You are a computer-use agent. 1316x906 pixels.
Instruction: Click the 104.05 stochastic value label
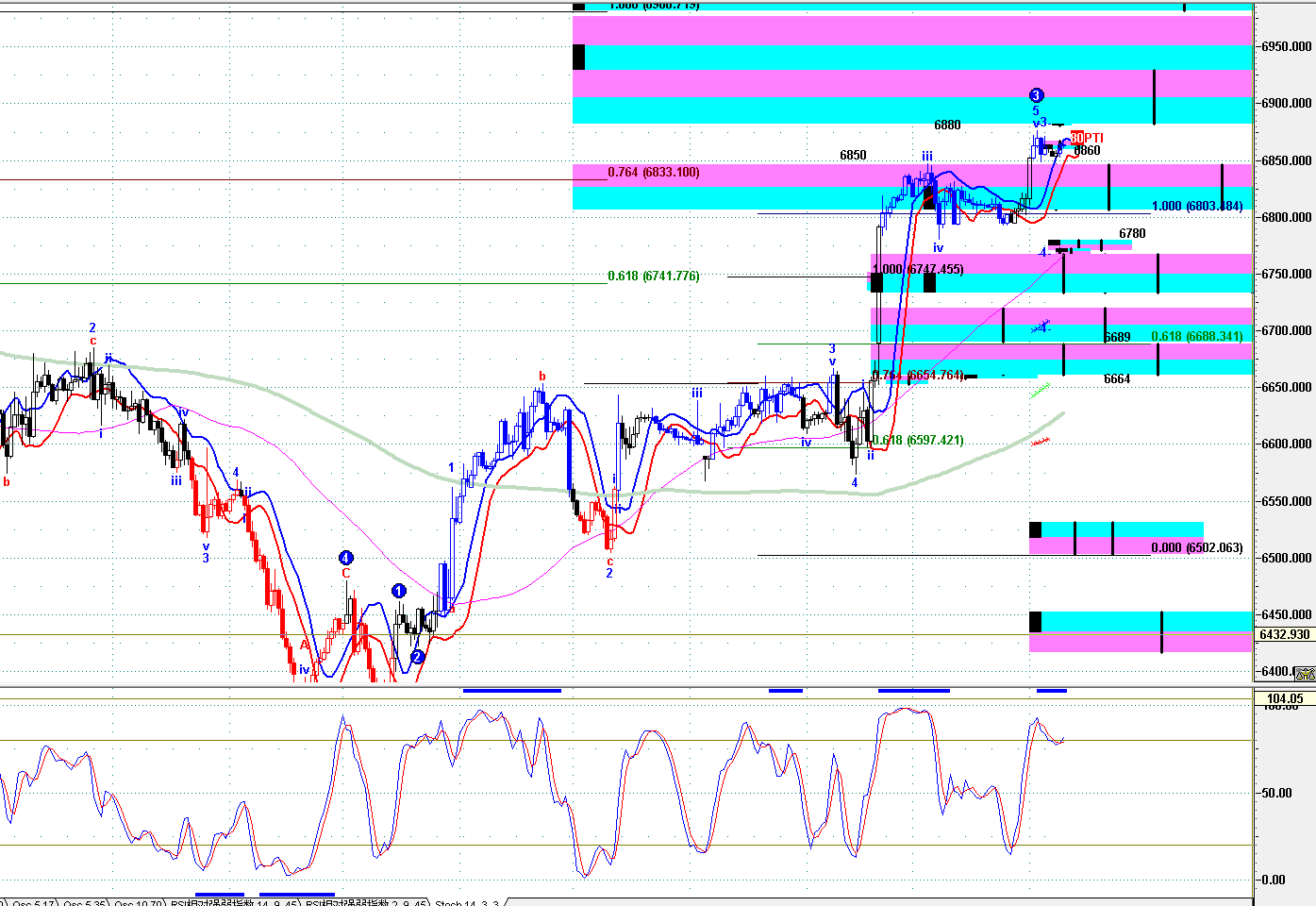(x=1285, y=699)
